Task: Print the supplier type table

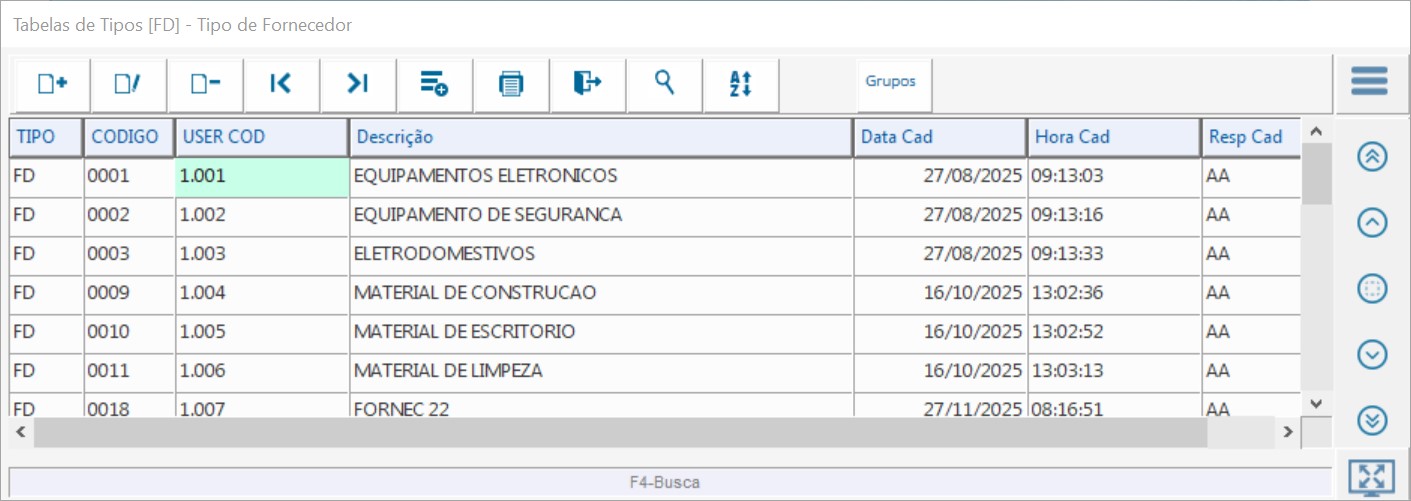Action: [x=511, y=84]
